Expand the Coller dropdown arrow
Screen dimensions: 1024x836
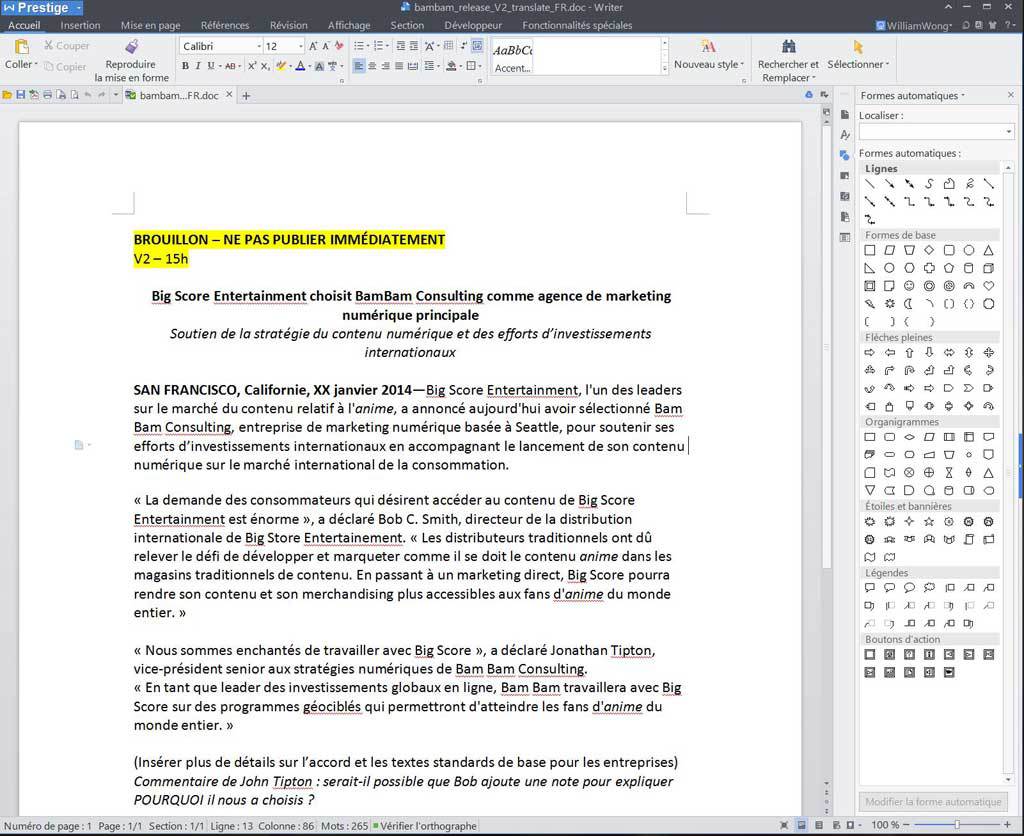(x=36, y=64)
